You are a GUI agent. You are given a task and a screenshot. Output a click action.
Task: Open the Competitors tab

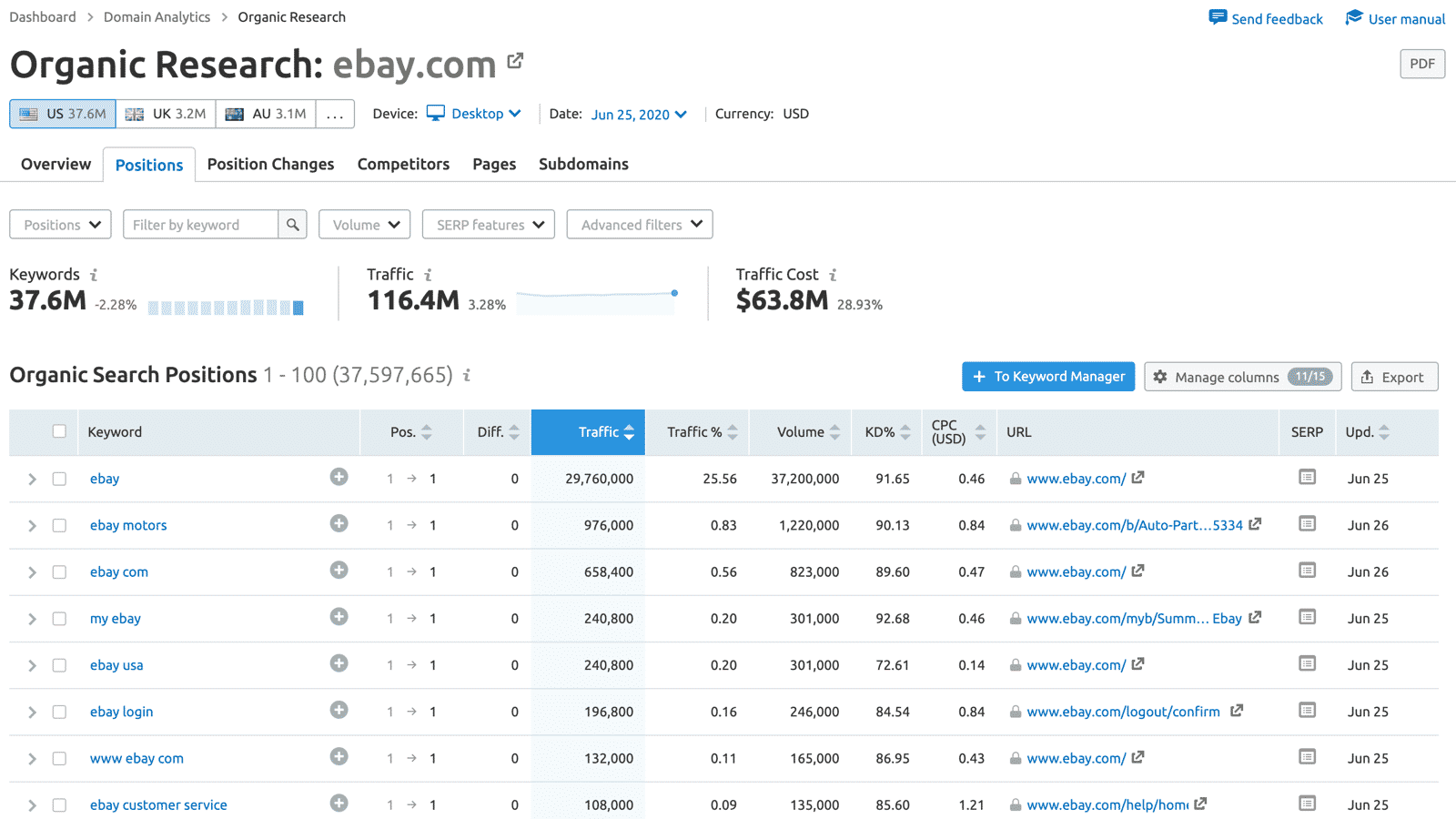(403, 165)
